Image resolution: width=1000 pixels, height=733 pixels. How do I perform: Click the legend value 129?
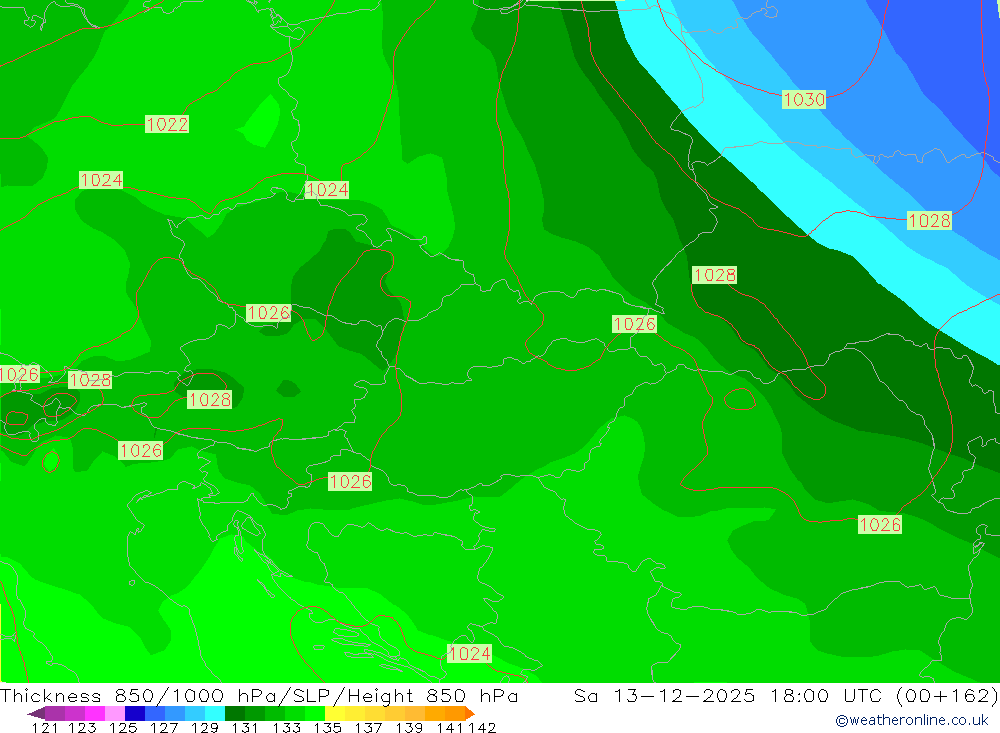pyautogui.click(x=205, y=728)
